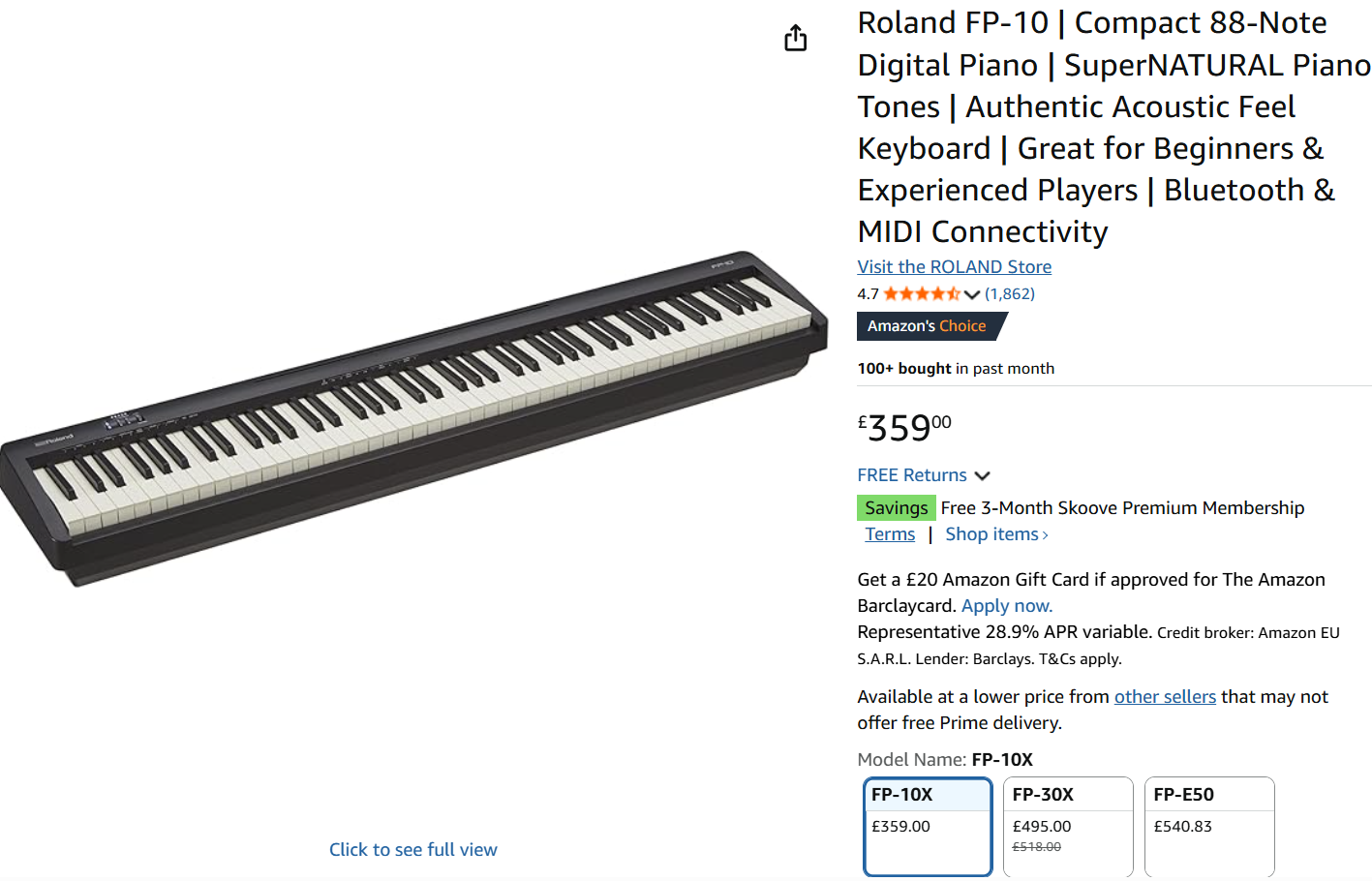Click the Savings Terms link
1372x881 pixels.
[890, 534]
